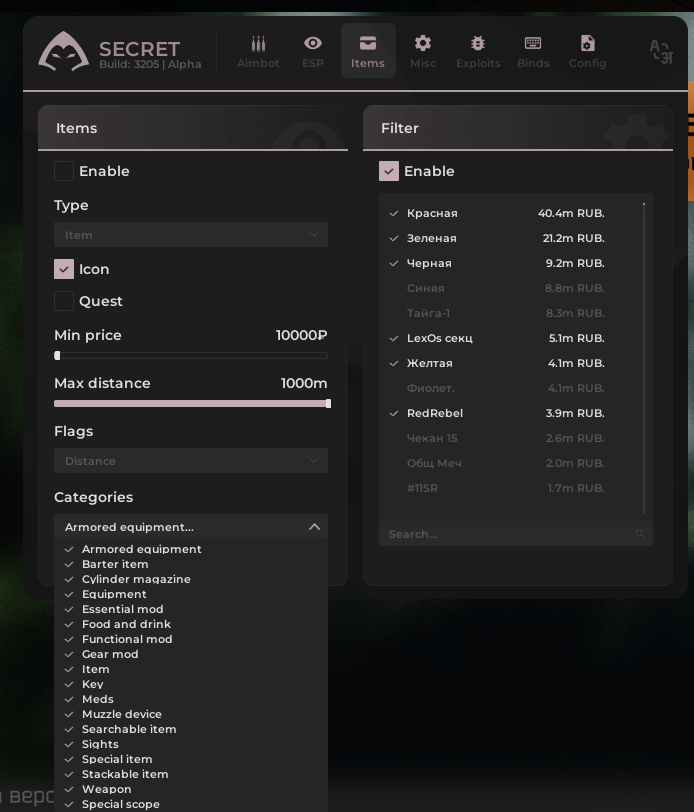Click the Filter list scrollbar
Viewport: 694px width, 812px height.
pos(644,358)
